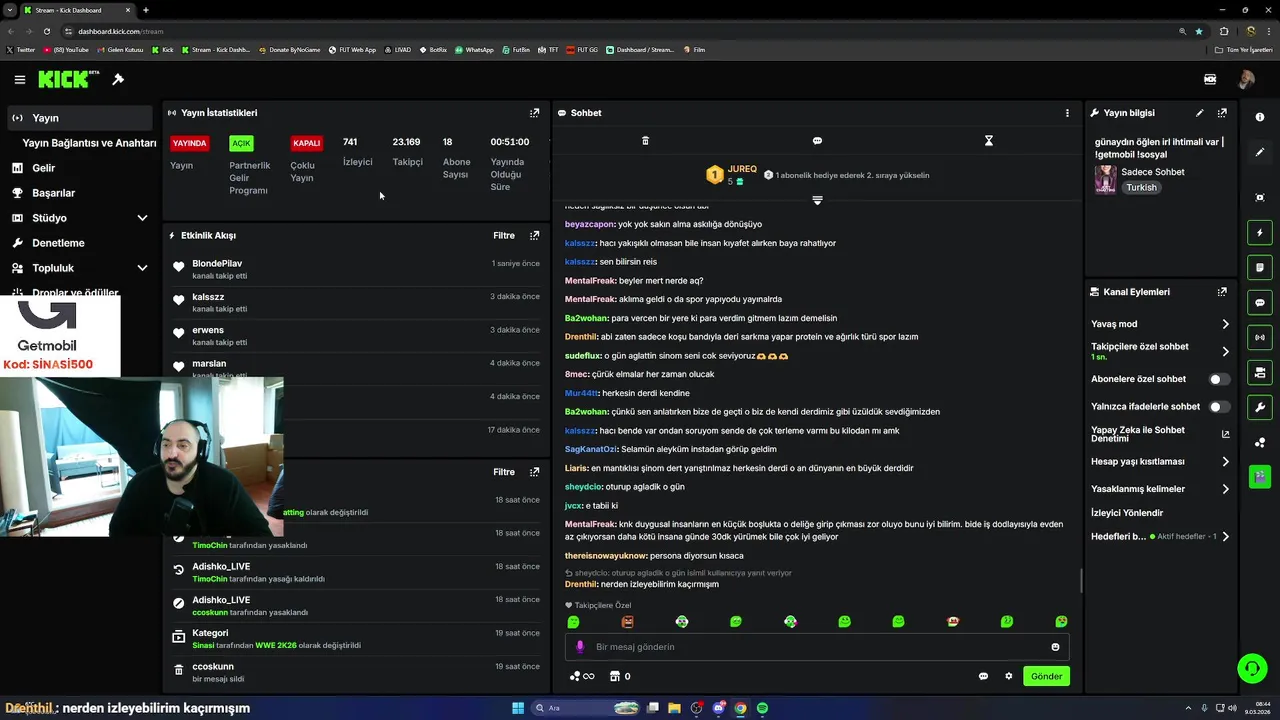
Task: Click the KAPALI multi-stream badge
Action: (306, 143)
